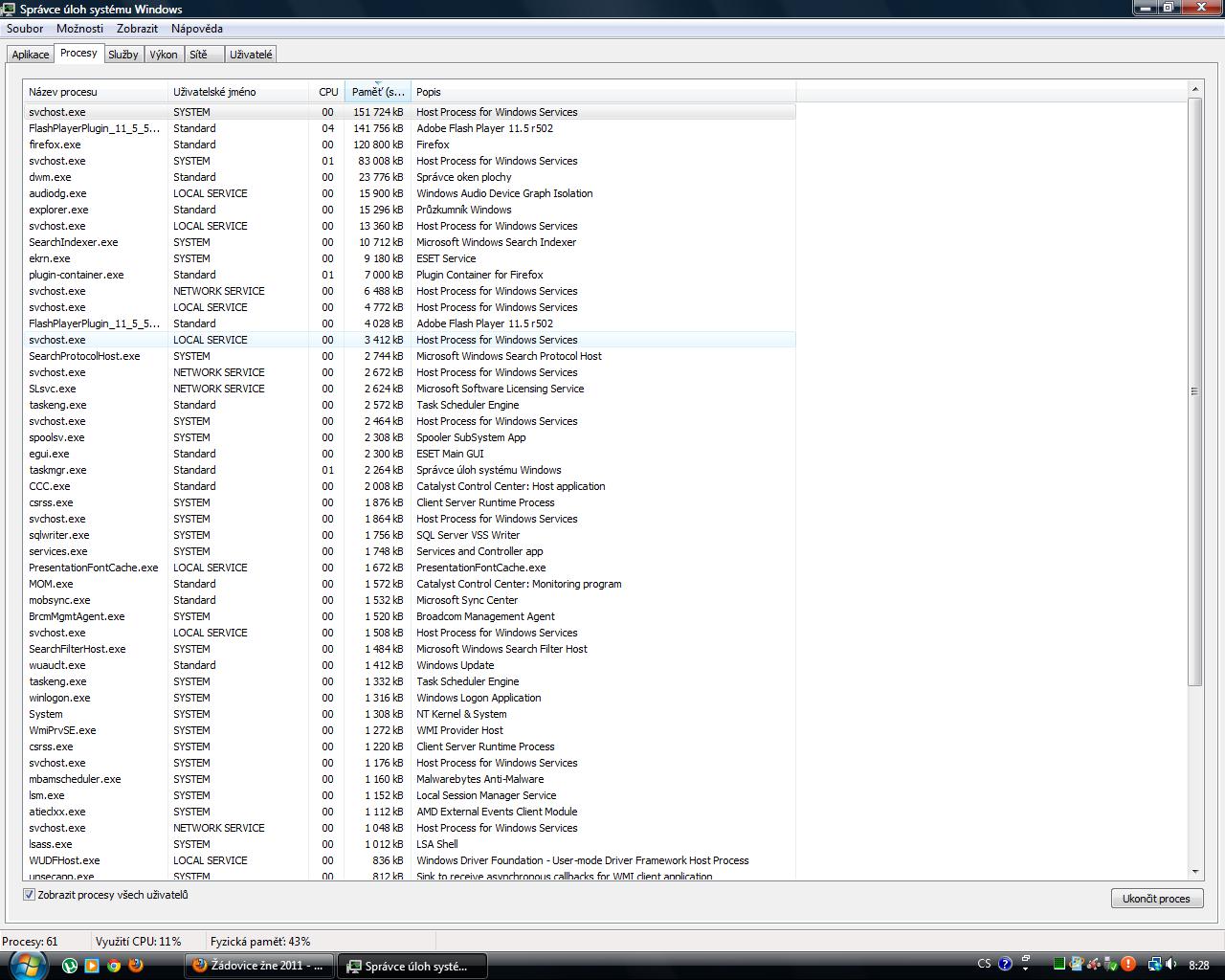1225x980 pixels.
Task: Open the volume speaker tray icon
Action: coord(1171,965)
